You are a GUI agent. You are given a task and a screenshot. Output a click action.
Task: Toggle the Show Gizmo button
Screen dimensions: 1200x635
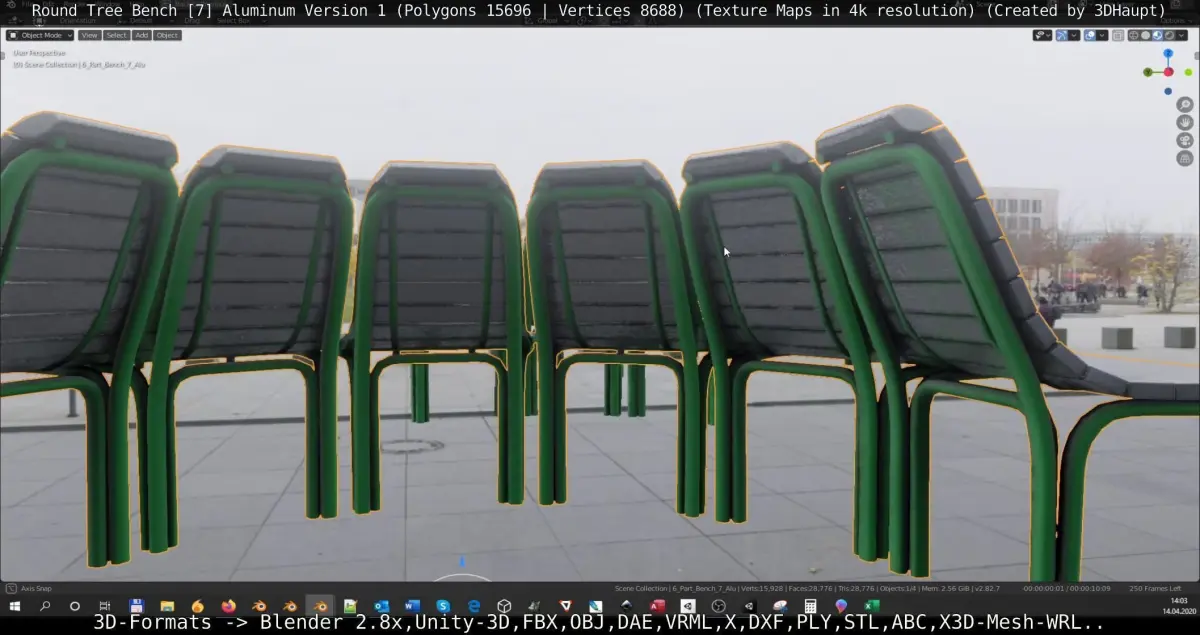[1062, 35]
